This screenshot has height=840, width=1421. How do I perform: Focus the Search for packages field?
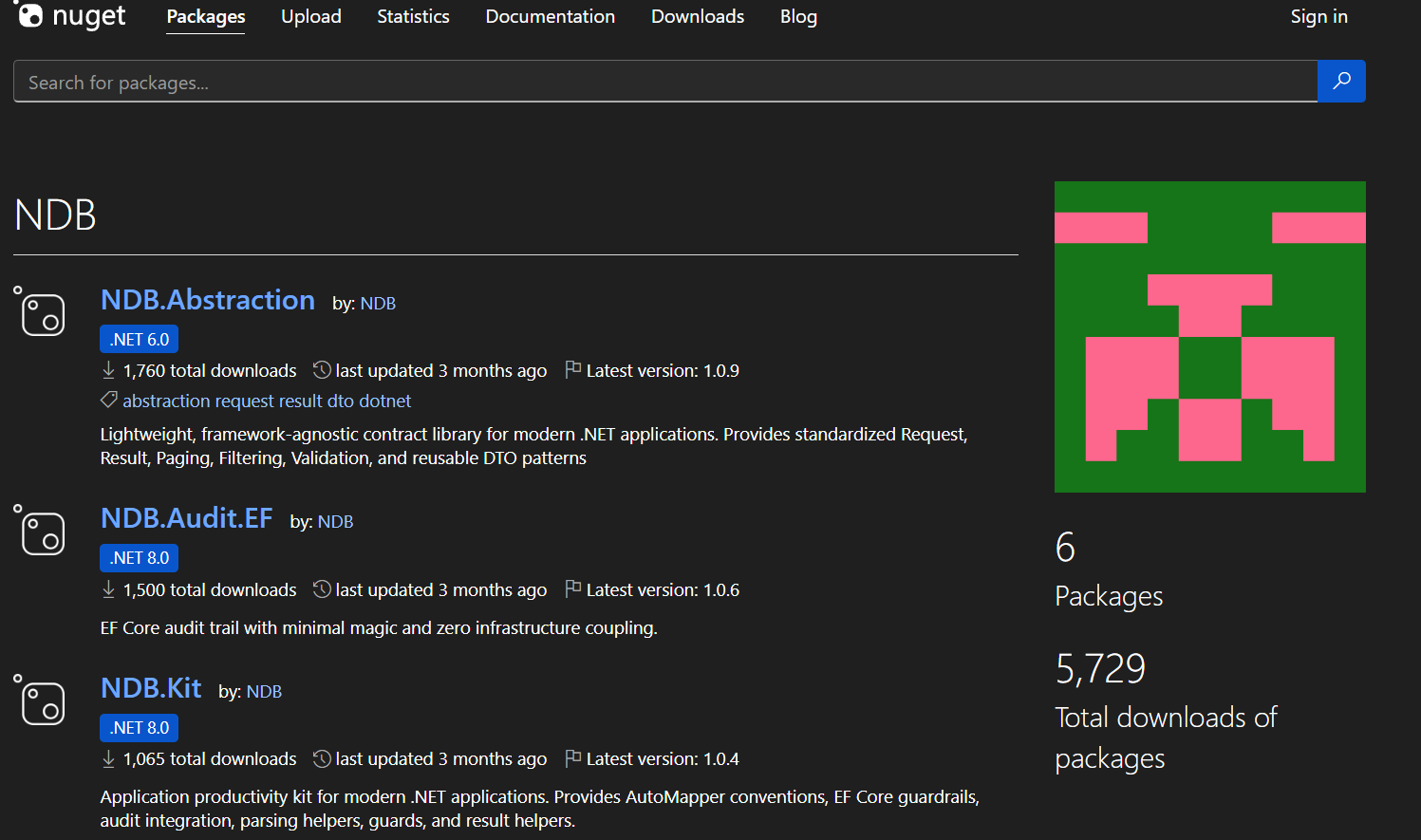pos(665,81)
